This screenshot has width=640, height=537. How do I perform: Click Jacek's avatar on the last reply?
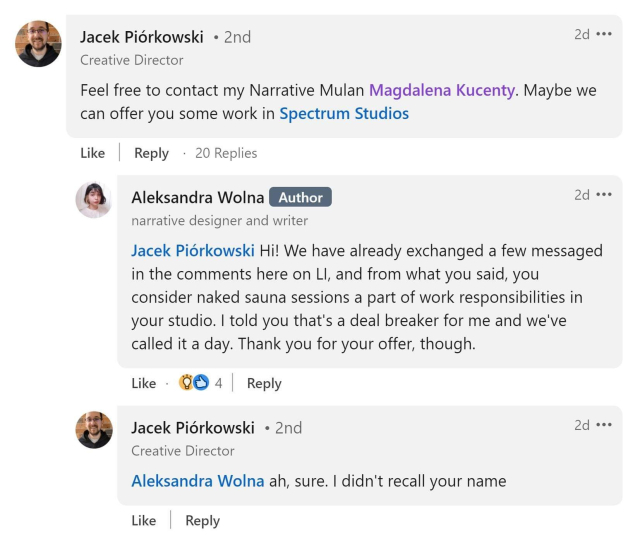coord(94,430)
